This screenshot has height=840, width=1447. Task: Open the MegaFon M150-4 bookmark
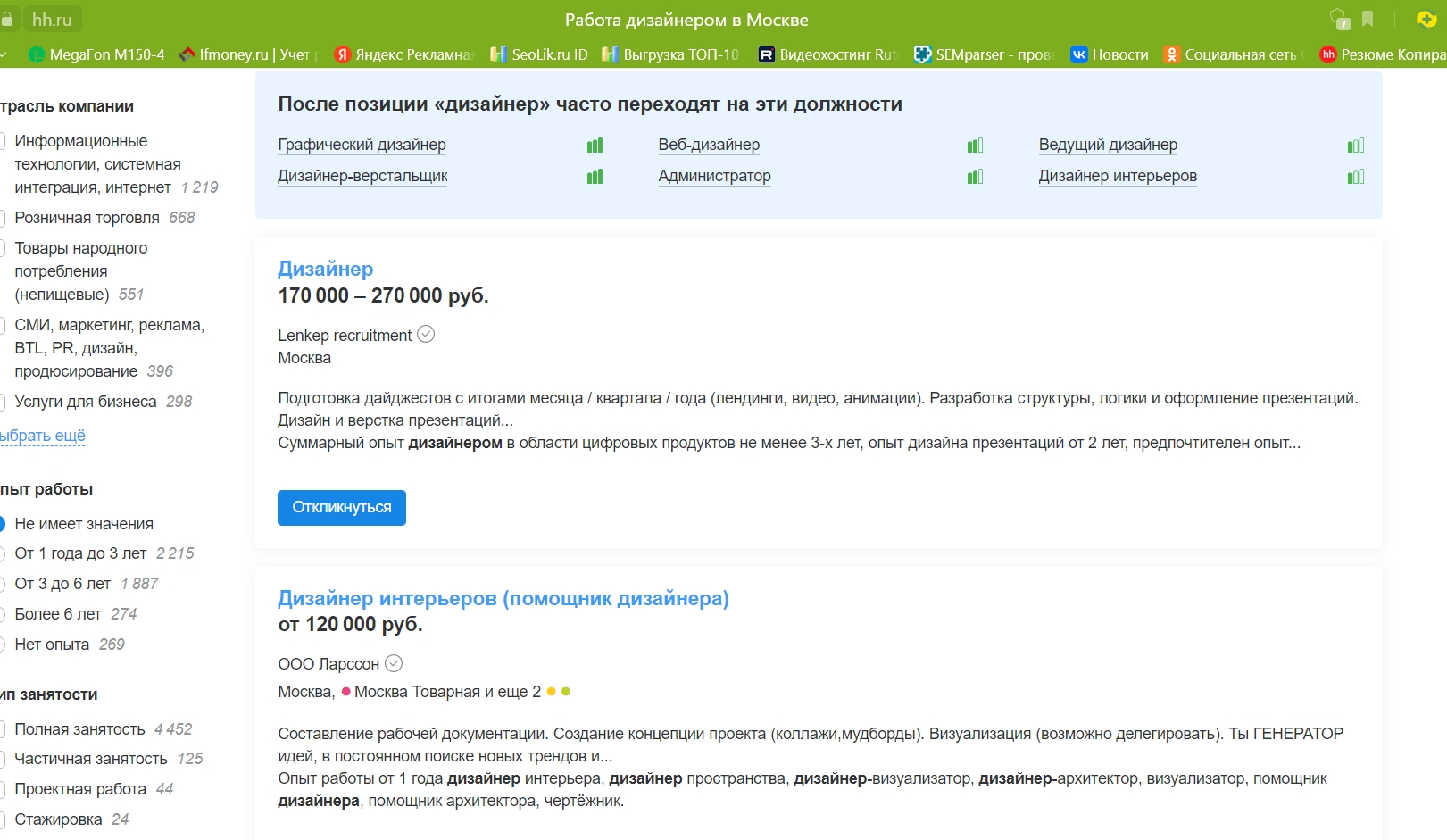(x=96, y=54)
